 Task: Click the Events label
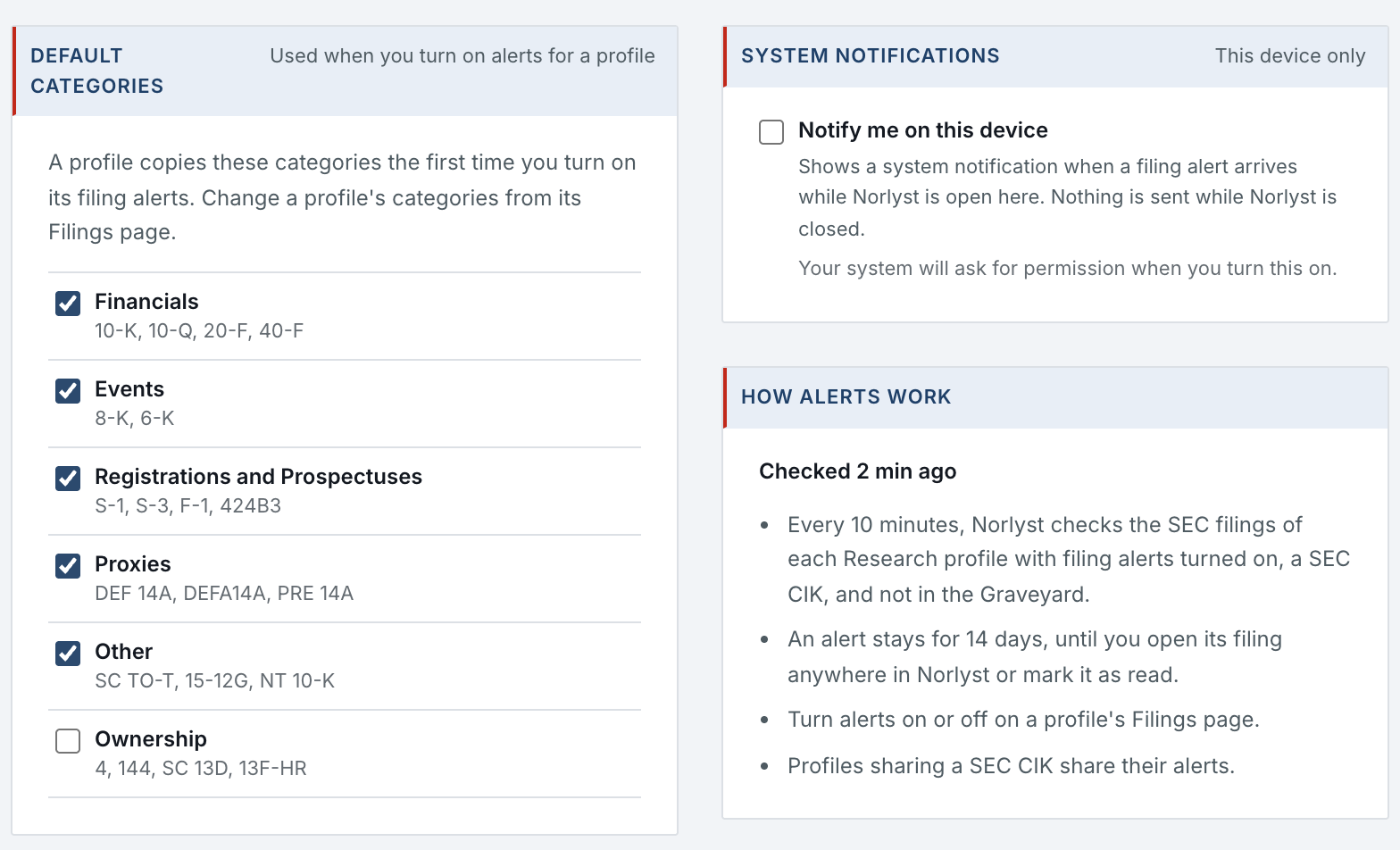(x=129, y=389)
